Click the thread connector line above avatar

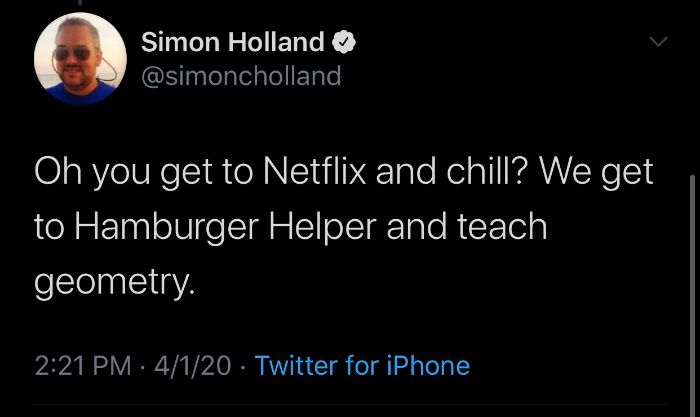click(80, 3)
